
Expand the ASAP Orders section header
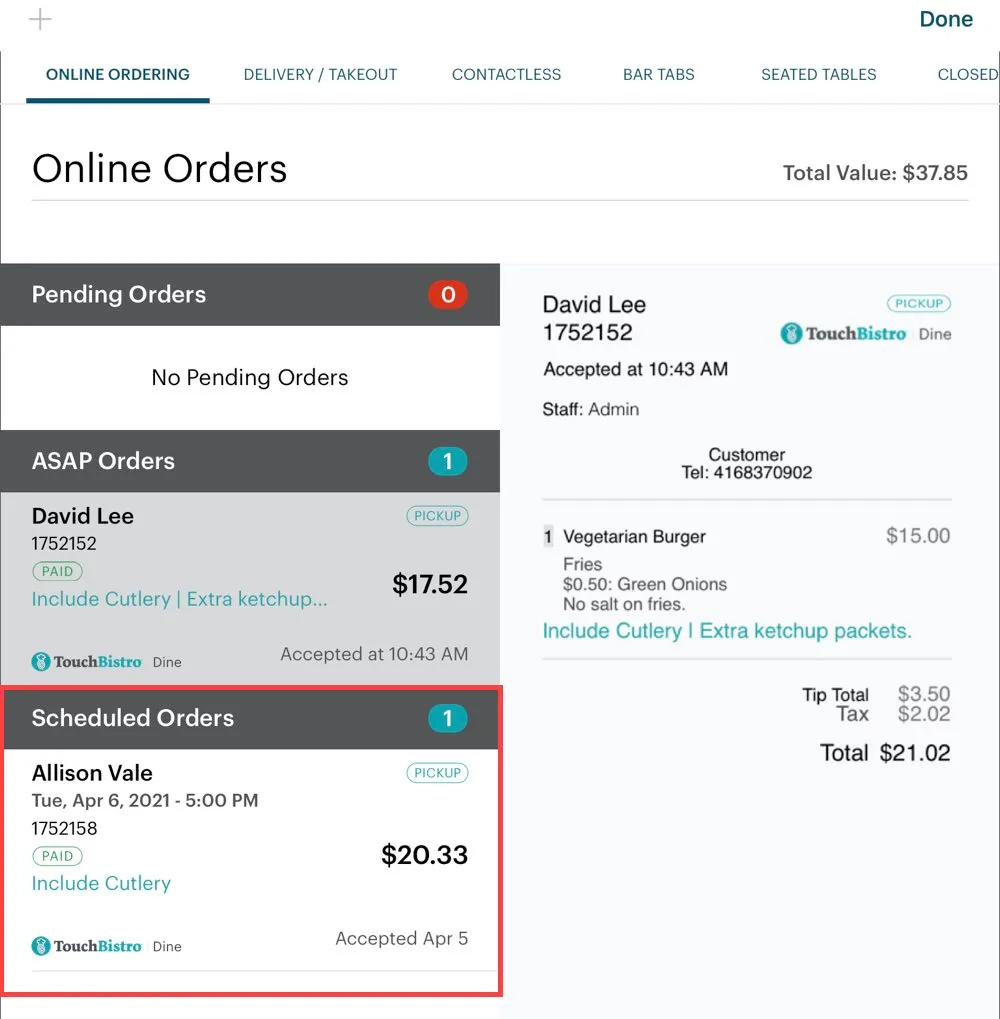pos(103,461)
